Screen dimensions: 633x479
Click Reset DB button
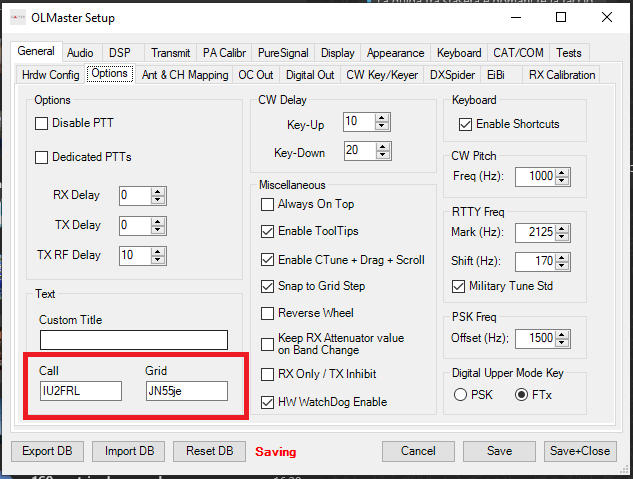point(210,451)
